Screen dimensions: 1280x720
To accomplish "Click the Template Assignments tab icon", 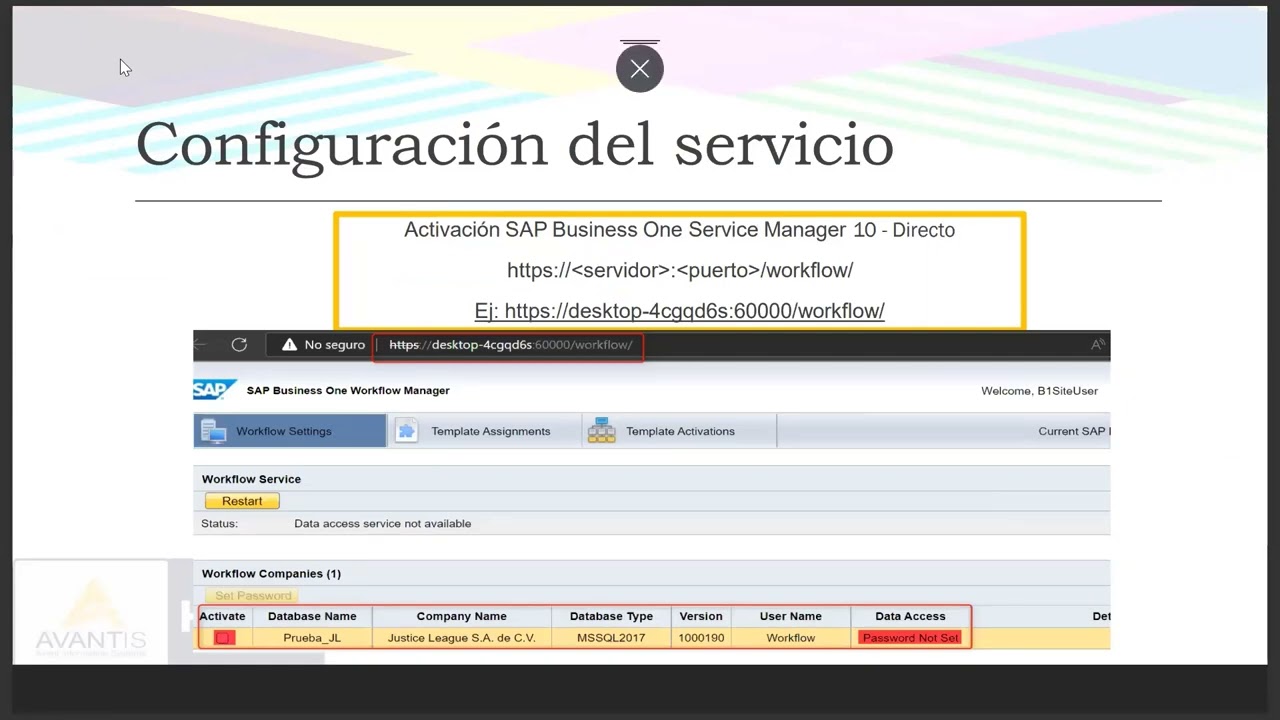I will tap(407, 431).
